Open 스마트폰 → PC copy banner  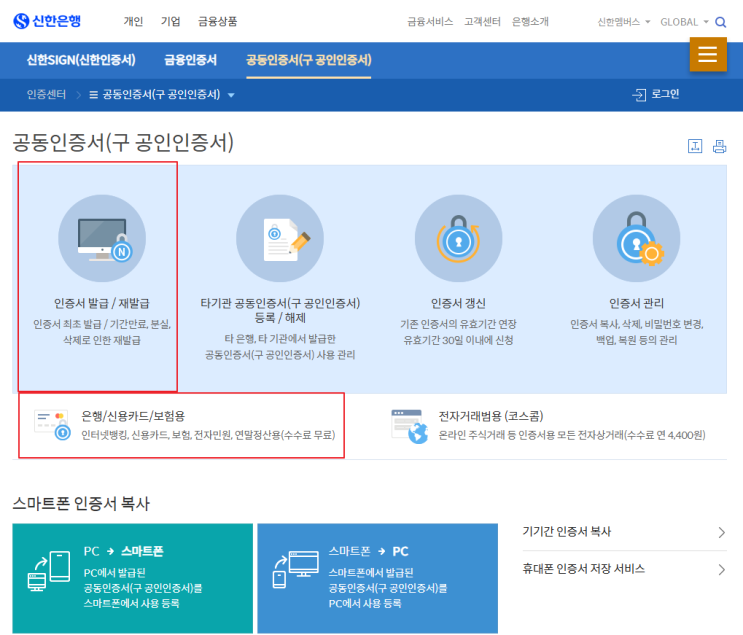coord(378,578)
